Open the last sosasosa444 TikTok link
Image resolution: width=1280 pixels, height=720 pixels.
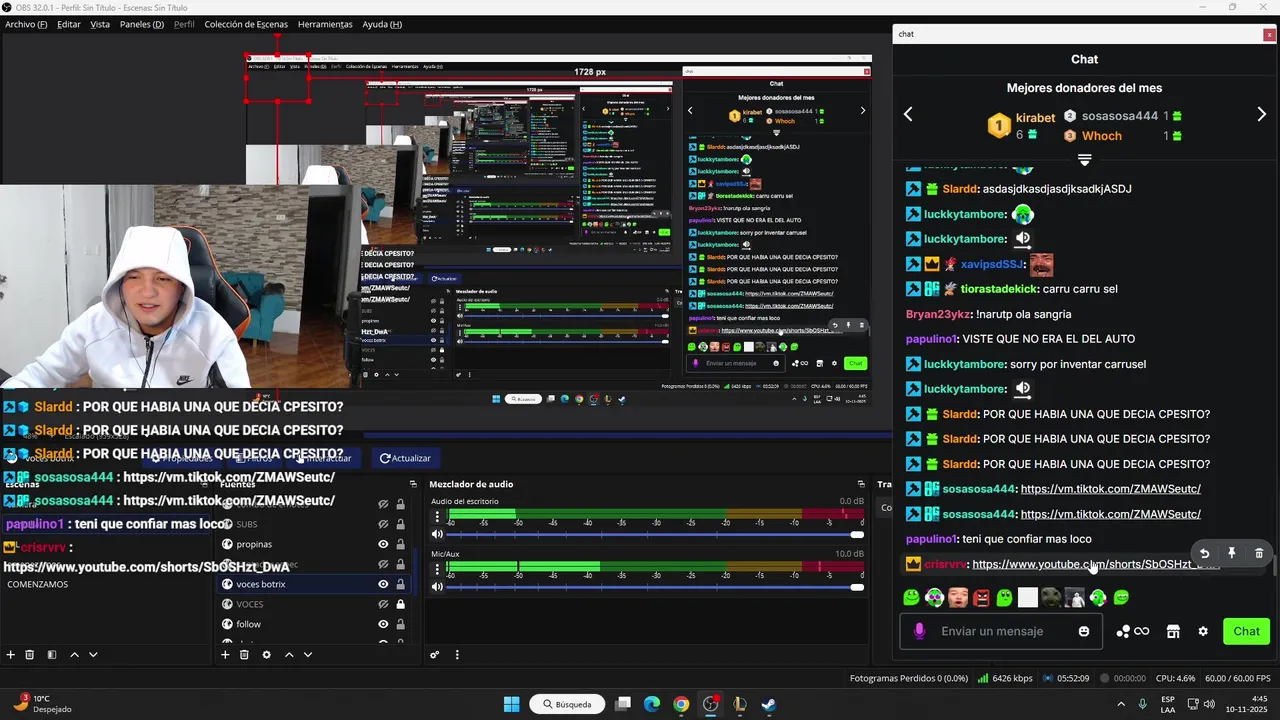tap(1110, 514)
